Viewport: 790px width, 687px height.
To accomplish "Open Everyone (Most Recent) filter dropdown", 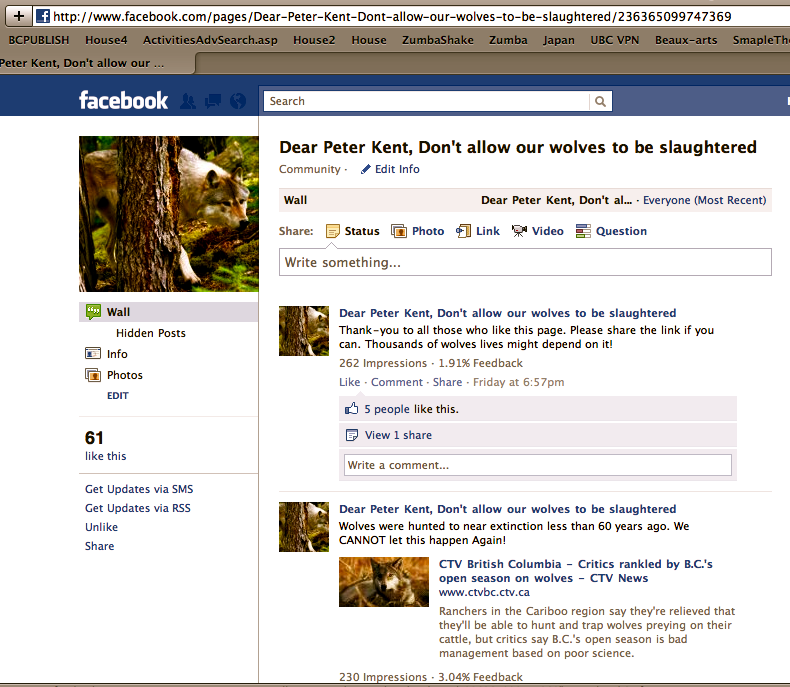I will (704, 200).
